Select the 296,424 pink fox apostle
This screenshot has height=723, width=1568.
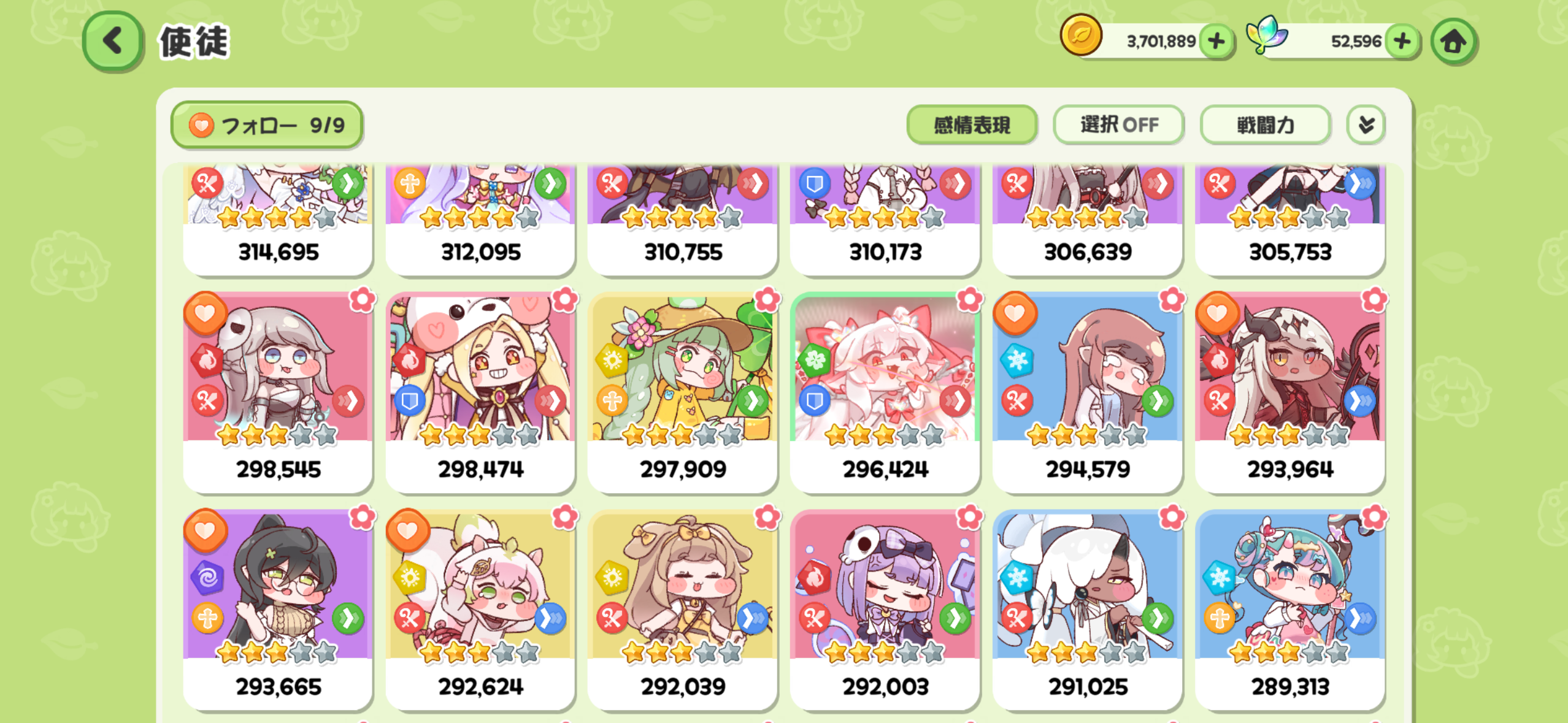tap(885, 392)
